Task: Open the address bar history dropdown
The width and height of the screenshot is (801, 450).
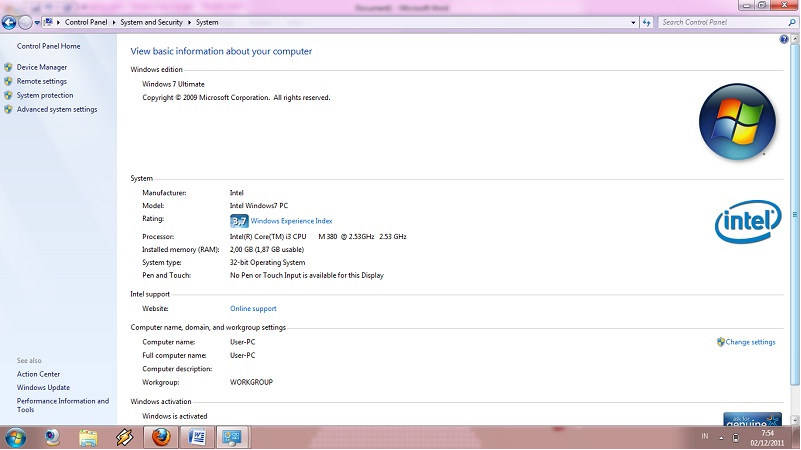Action: point(633,22)
